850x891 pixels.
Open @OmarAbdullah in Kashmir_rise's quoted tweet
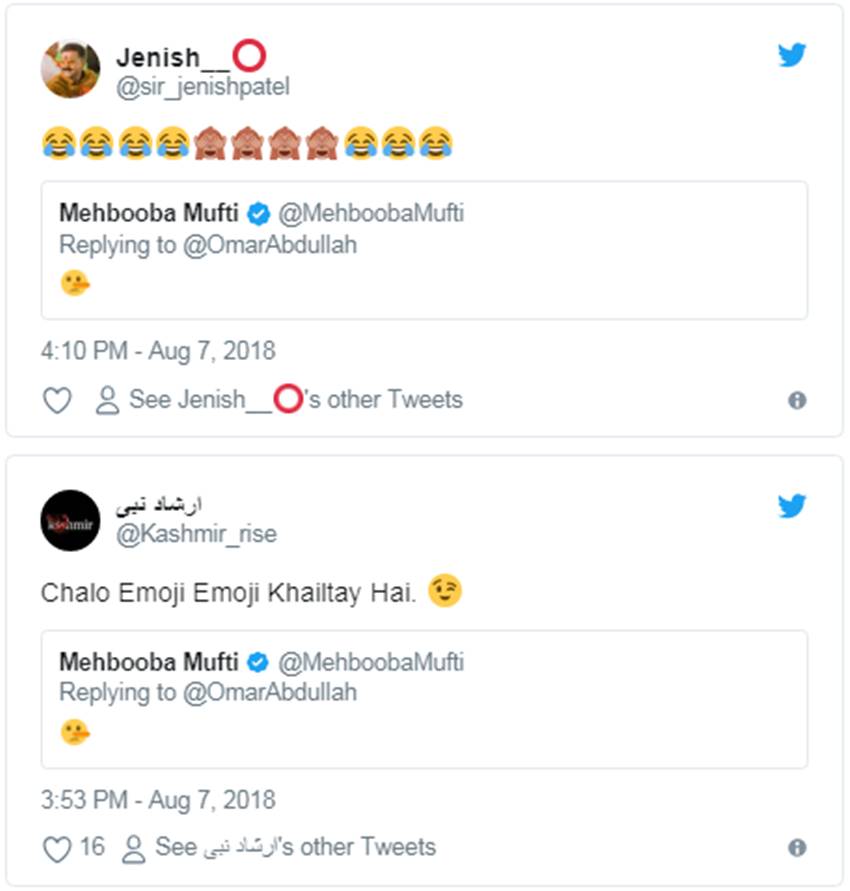tap(269, 692)
